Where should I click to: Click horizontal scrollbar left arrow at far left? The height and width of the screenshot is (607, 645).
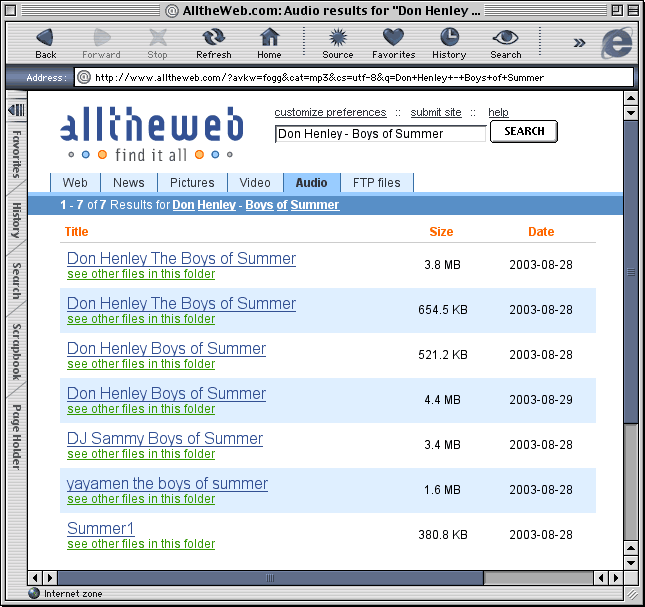(x=35, y=578)
